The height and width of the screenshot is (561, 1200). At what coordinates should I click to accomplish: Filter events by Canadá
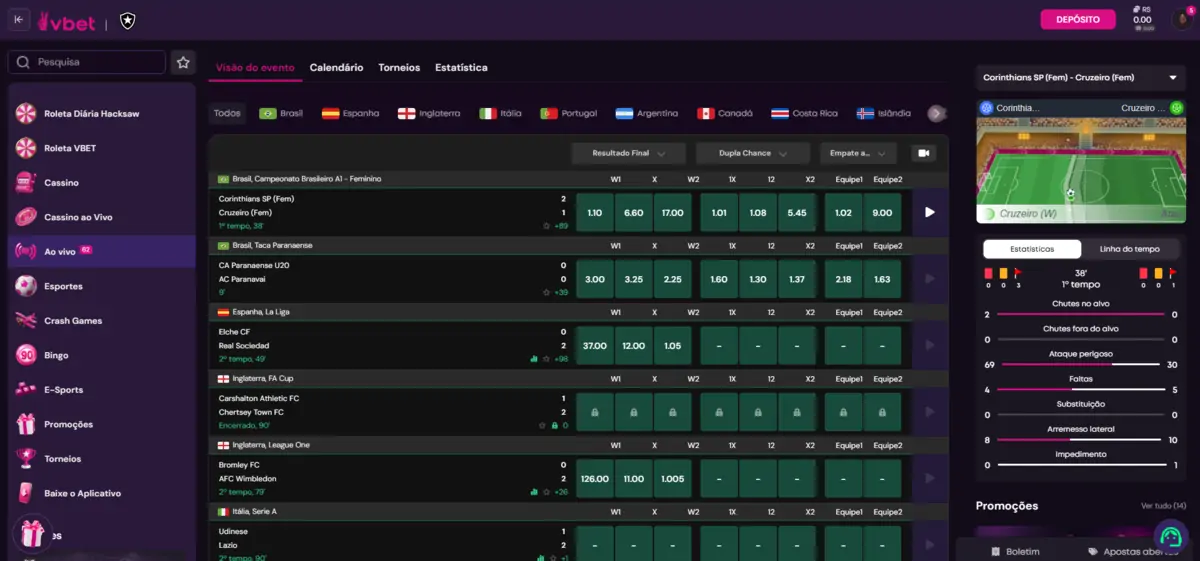tap(725, 114)
